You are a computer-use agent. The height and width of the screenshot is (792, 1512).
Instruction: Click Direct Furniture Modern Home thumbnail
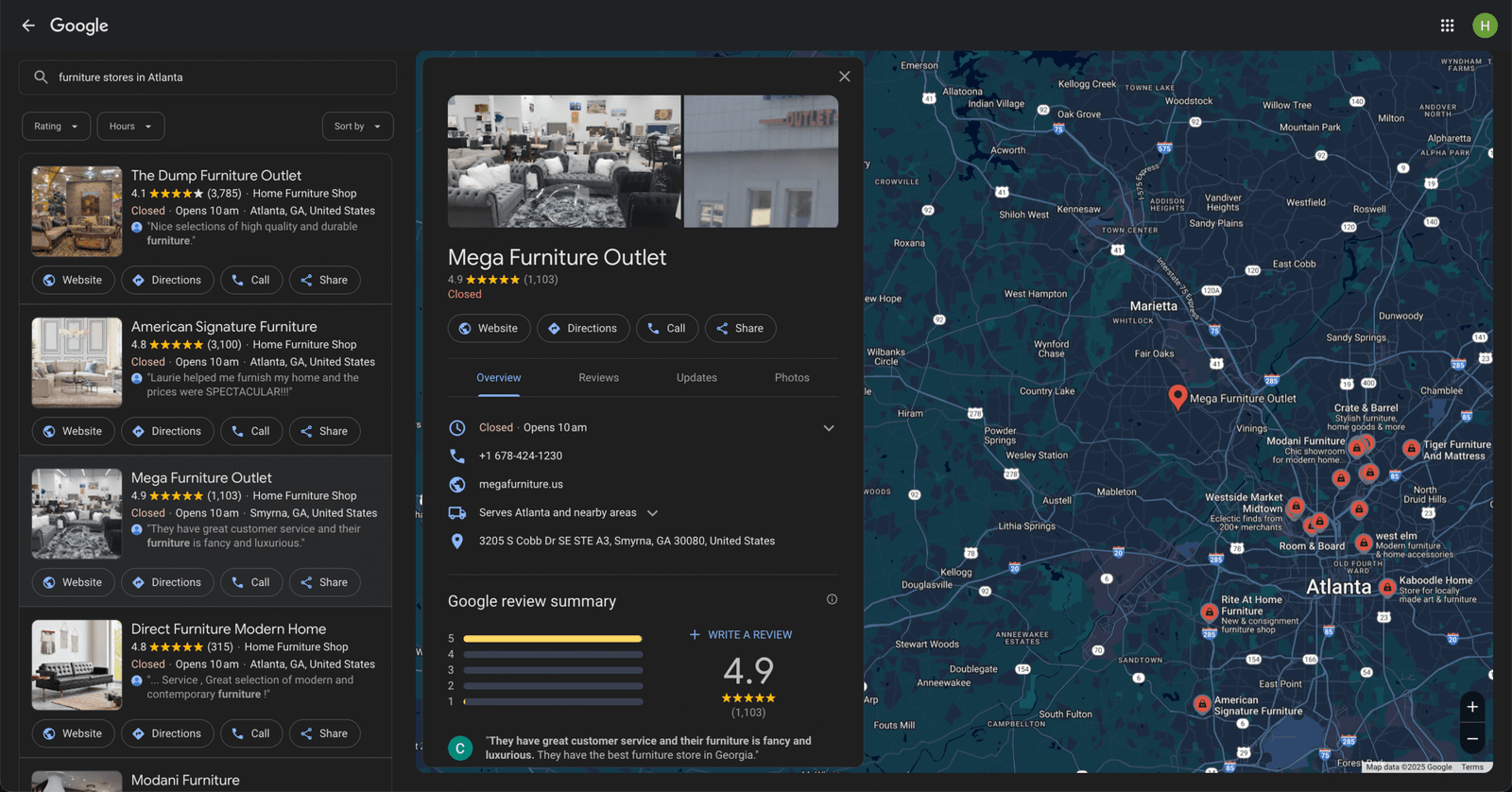coord(77,665)
